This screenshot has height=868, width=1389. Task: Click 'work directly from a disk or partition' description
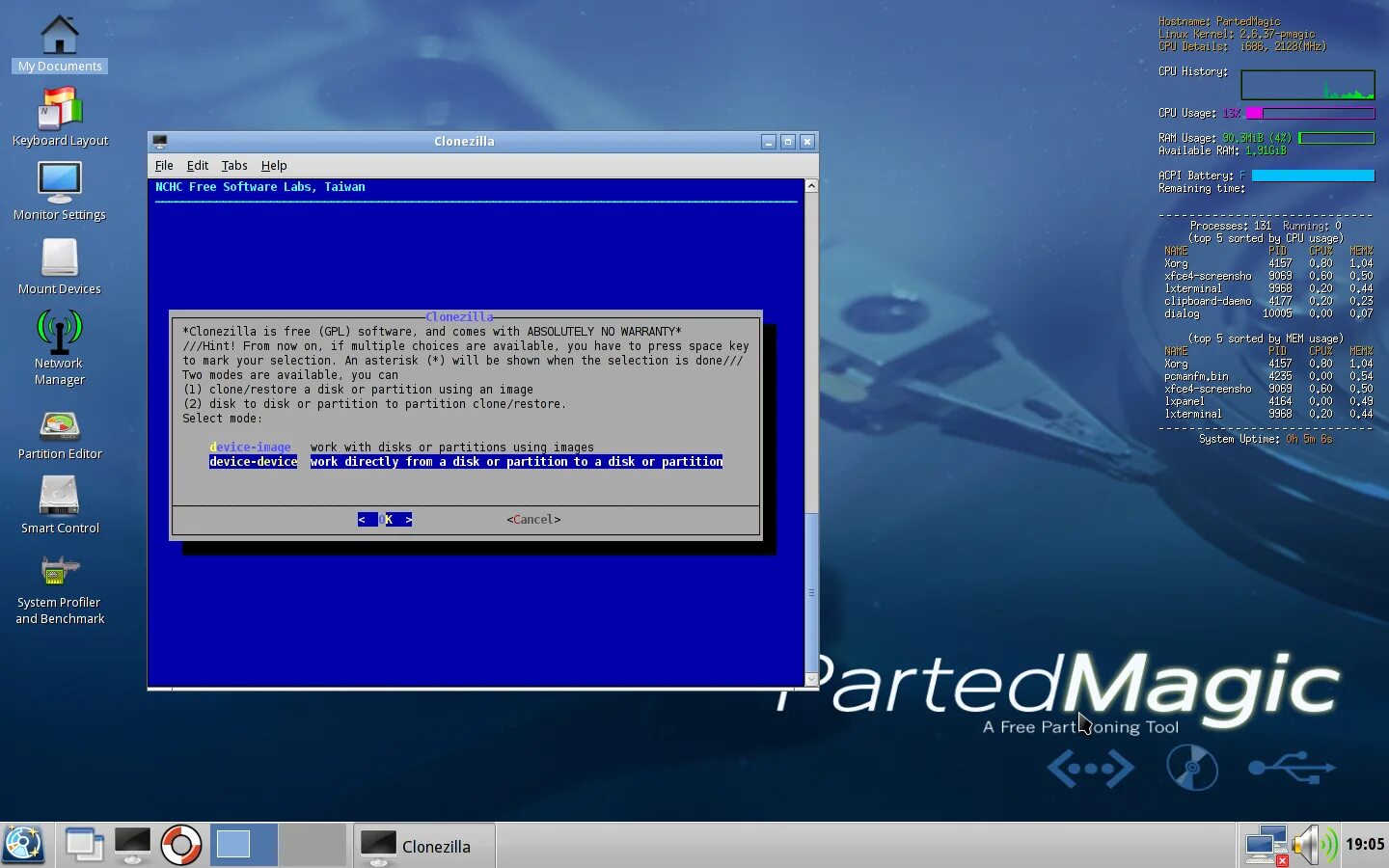[x=516, y=462]
